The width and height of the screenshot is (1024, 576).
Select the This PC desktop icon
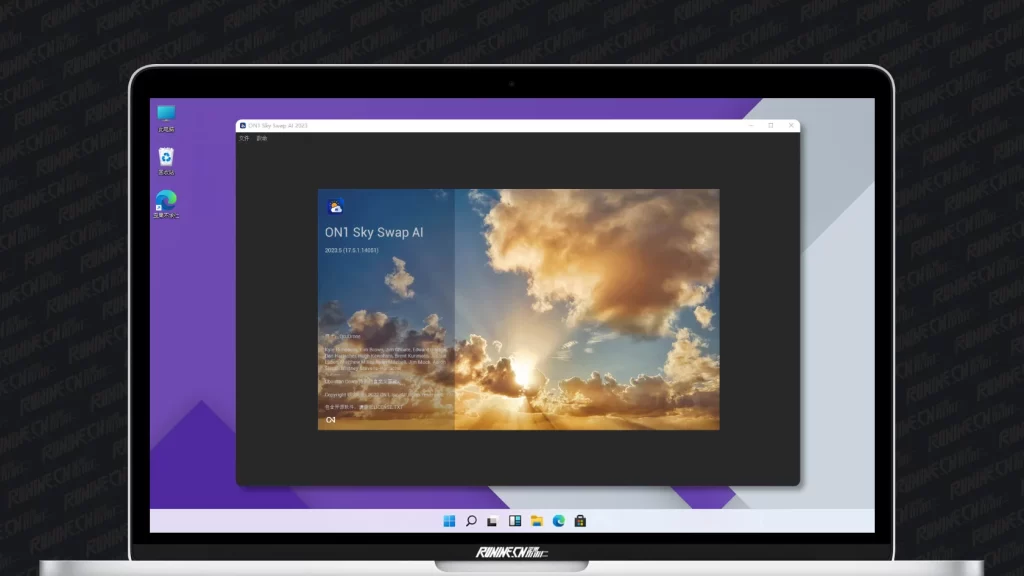click(x=166, y=117)
